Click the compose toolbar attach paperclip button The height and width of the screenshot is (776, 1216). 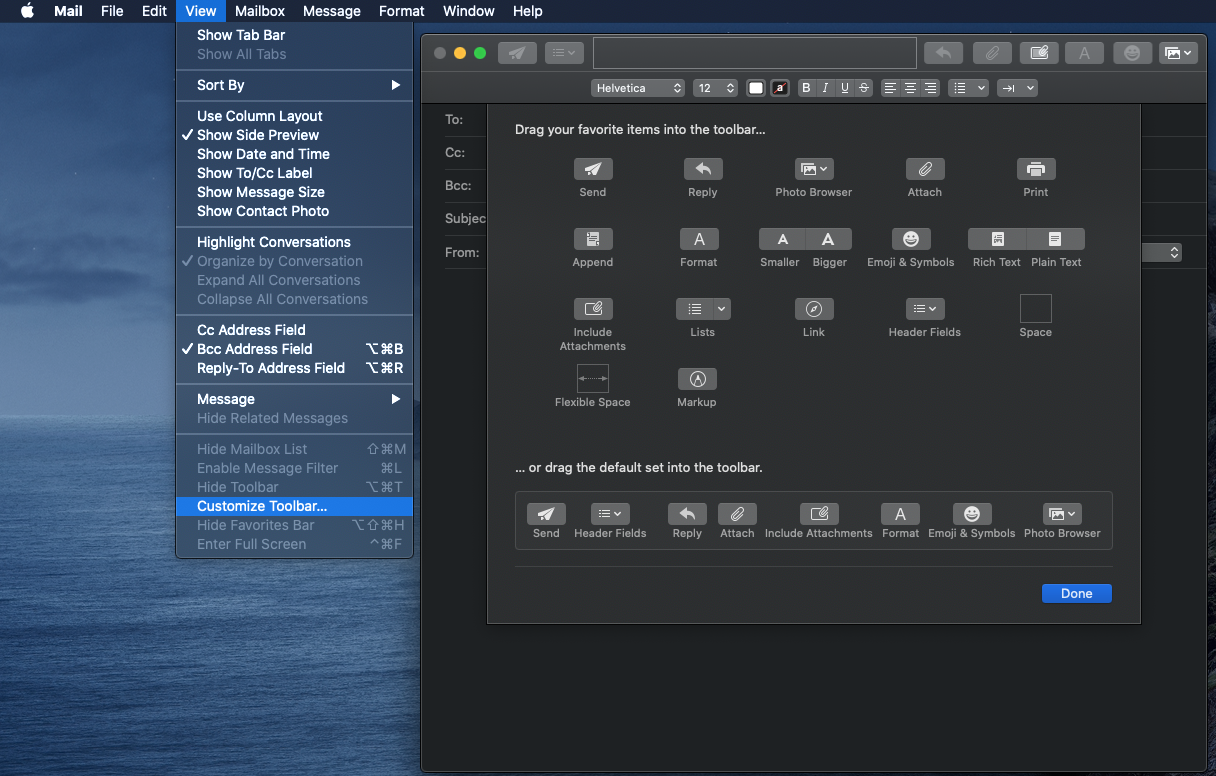[992, 53]
